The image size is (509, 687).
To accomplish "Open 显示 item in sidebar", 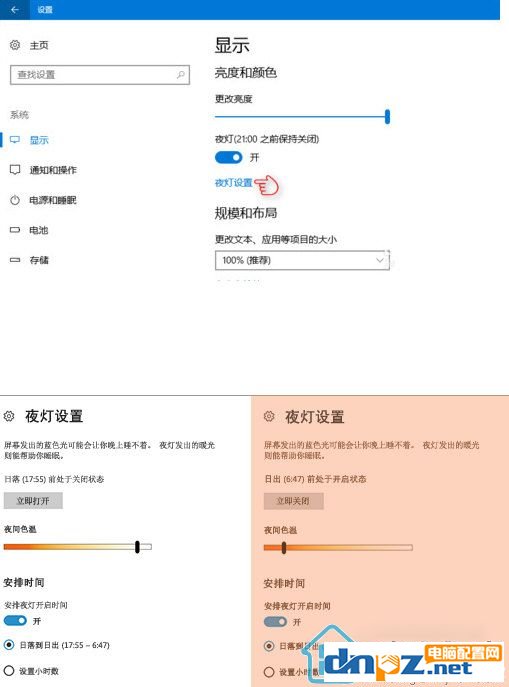I will click(x=39, y=140).
